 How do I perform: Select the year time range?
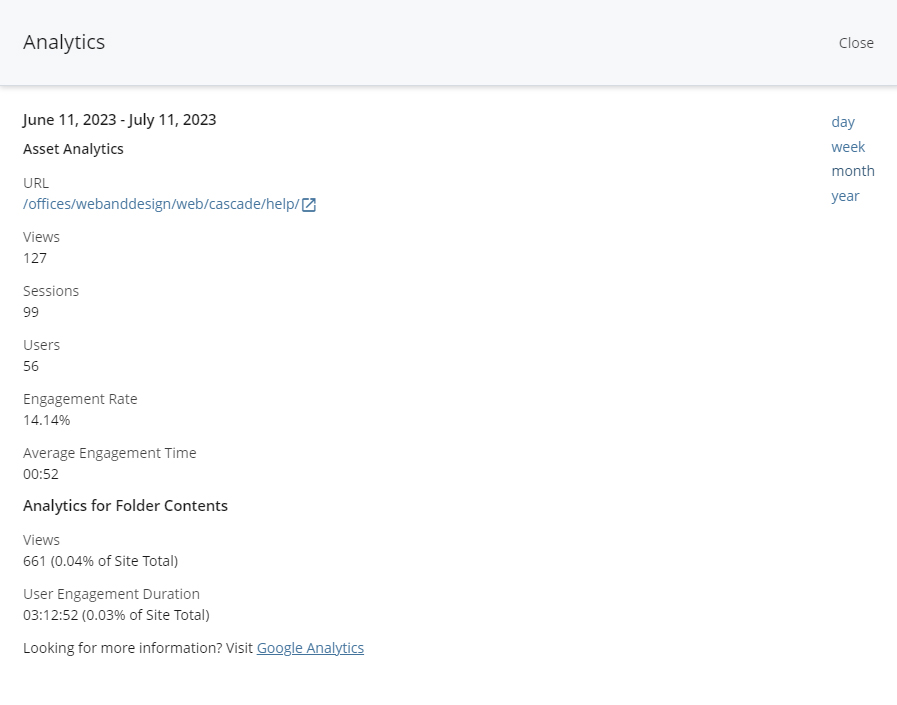(x=845, y=196)
